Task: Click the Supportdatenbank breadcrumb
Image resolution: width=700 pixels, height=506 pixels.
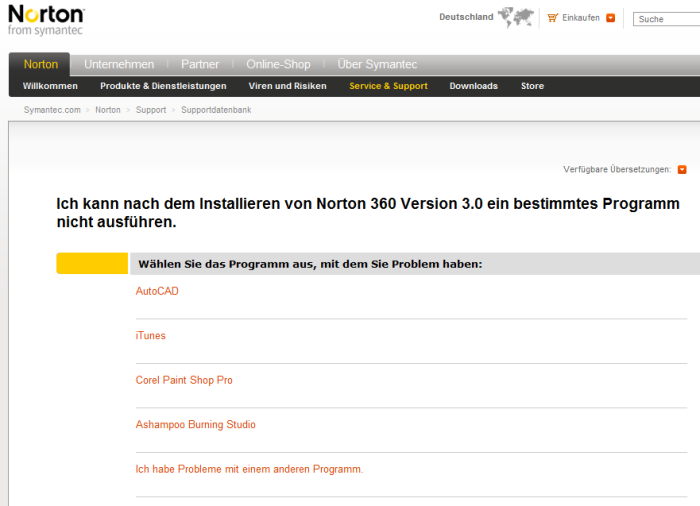Action: click(x=216, y=110)
